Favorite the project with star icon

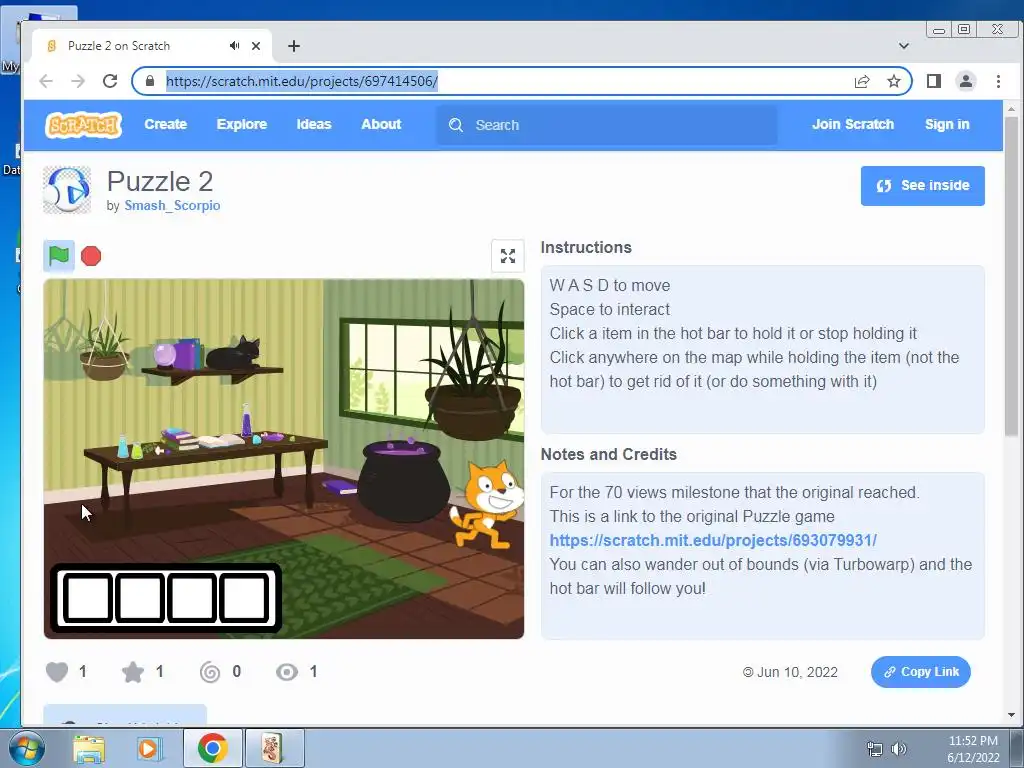point(133,671)
